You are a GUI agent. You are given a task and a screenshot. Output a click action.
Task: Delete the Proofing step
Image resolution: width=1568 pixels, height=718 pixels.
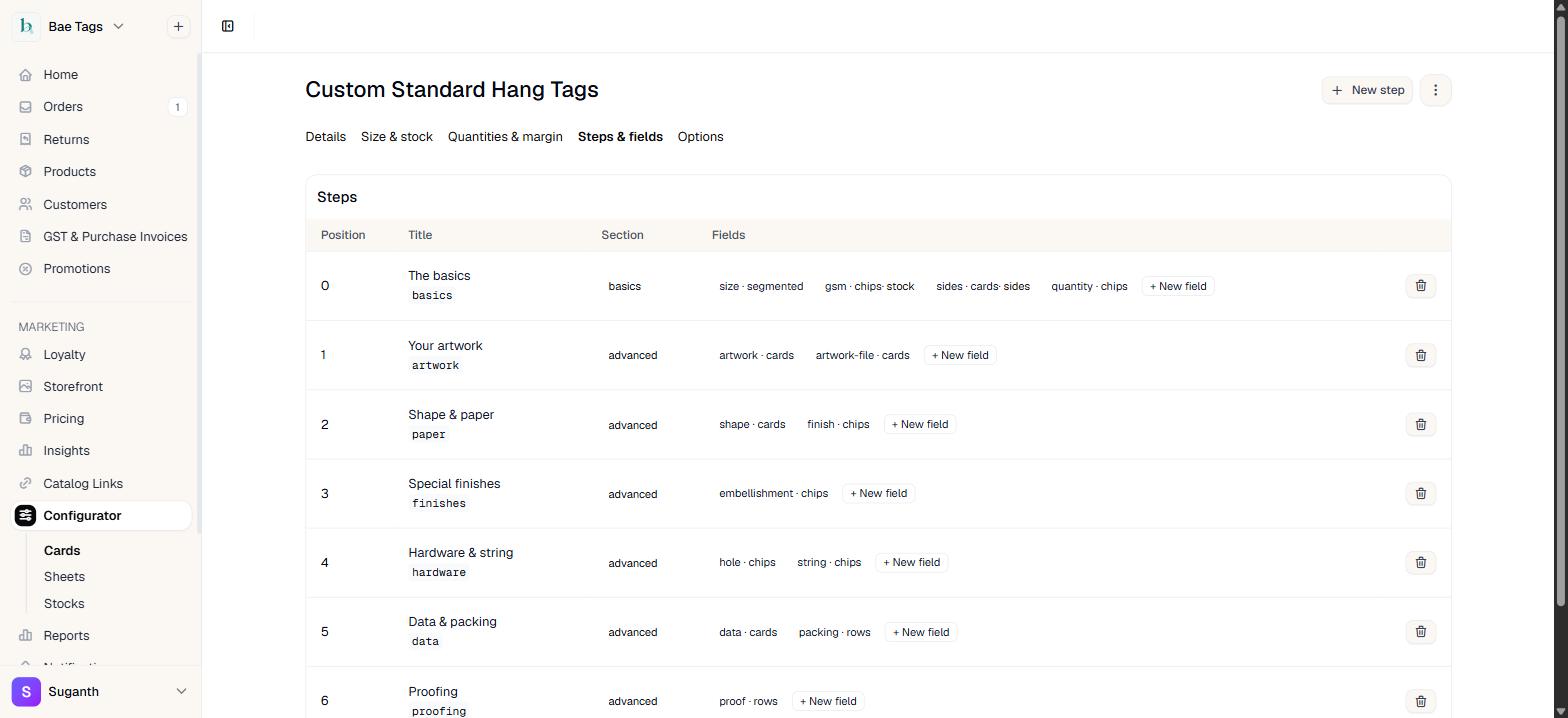[1420, 701]
